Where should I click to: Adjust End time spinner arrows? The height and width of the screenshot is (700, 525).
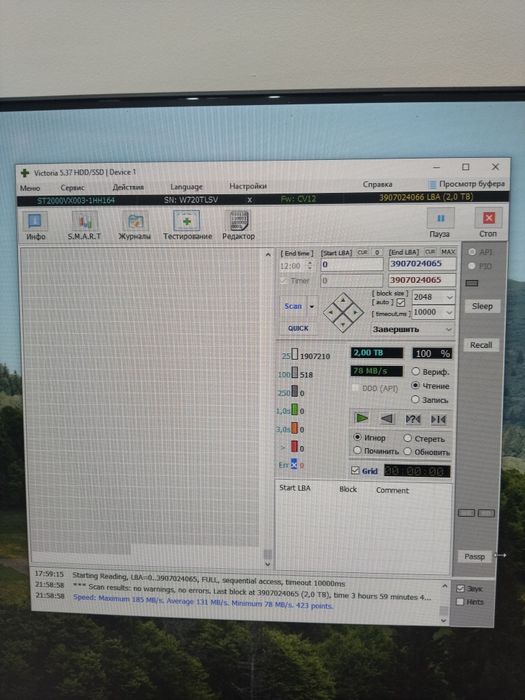pyautogui.click(x=310, y=266)
